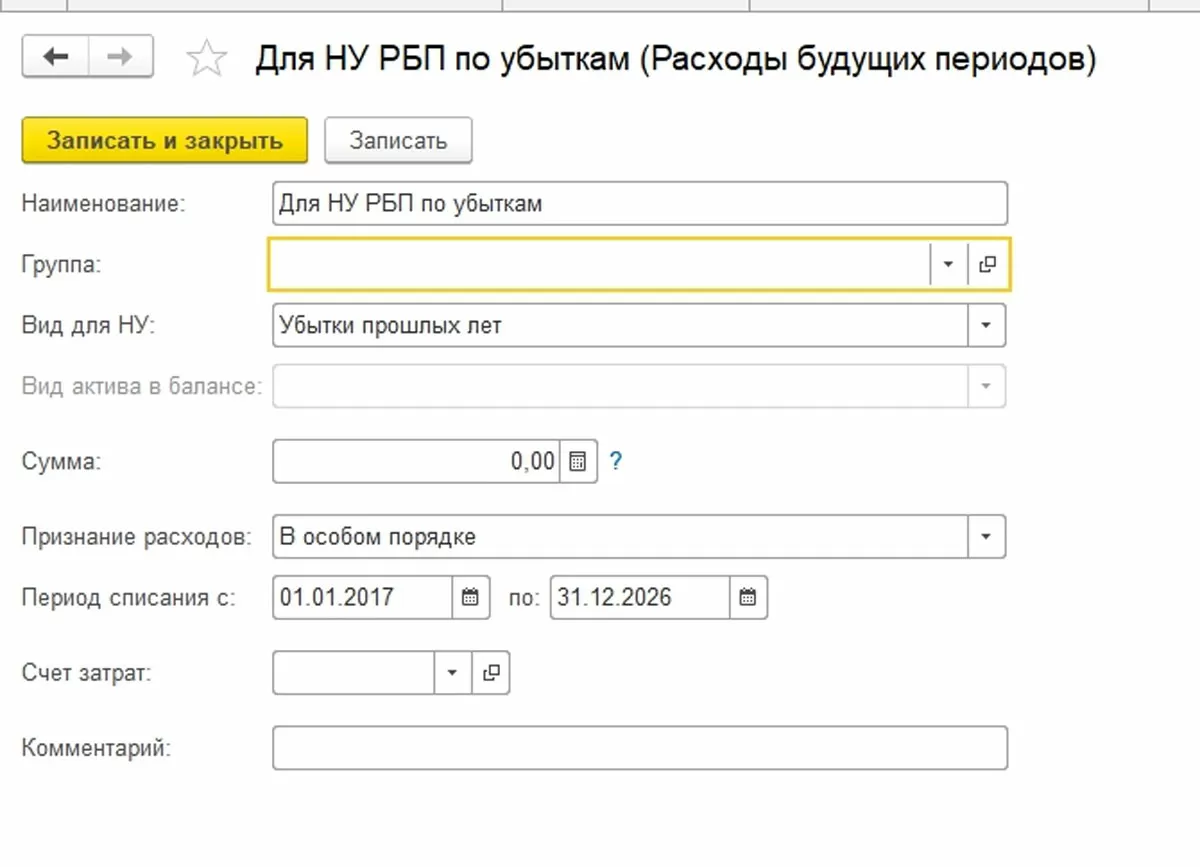The height and width of the screenshot is (867, 1200).
Task: Add form to favorites with star icon
Action: 206,59
